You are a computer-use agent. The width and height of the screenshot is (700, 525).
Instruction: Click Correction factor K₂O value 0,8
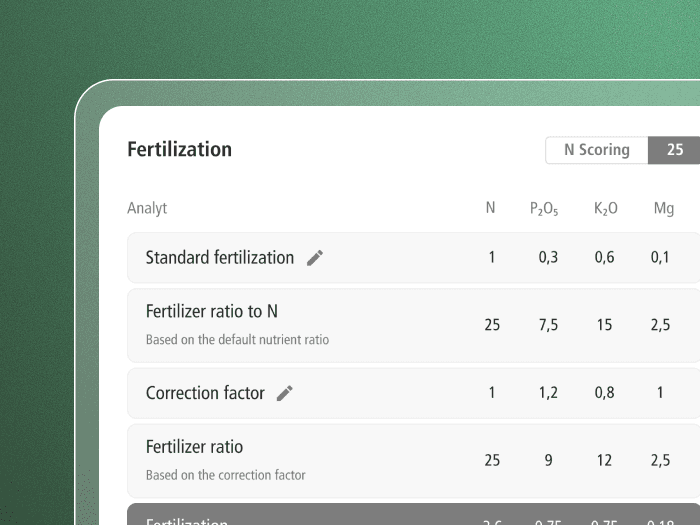click(x=604, y=393)
